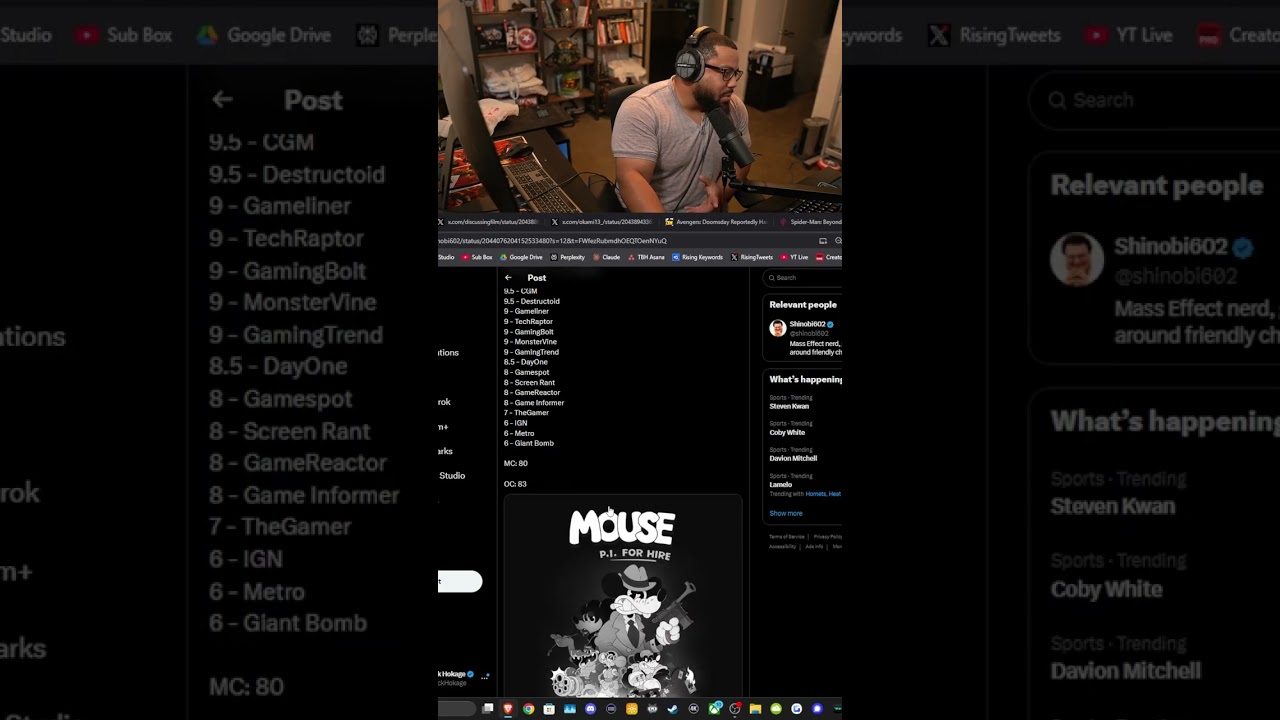Click Show more under What's happening
Screen dimensions: 1280x720
point(786,513)
